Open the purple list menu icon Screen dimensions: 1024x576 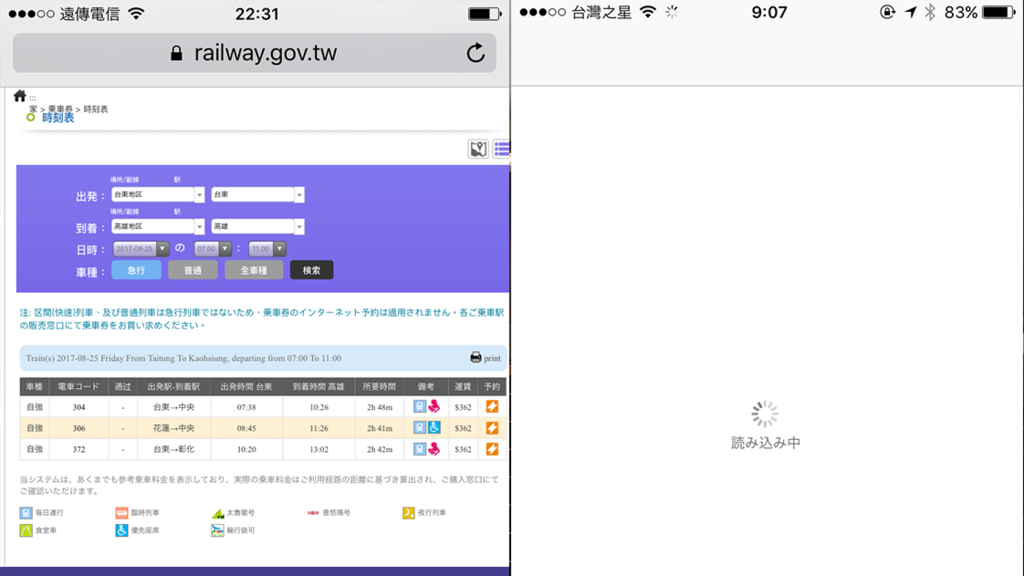pos(502,149)
